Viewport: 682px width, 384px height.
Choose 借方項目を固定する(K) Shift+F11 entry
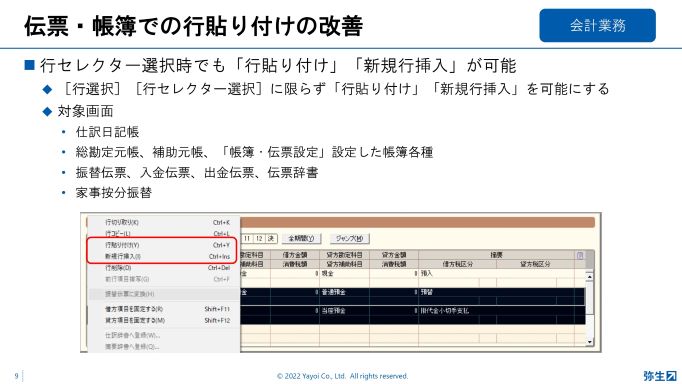(x=164, y=309)
